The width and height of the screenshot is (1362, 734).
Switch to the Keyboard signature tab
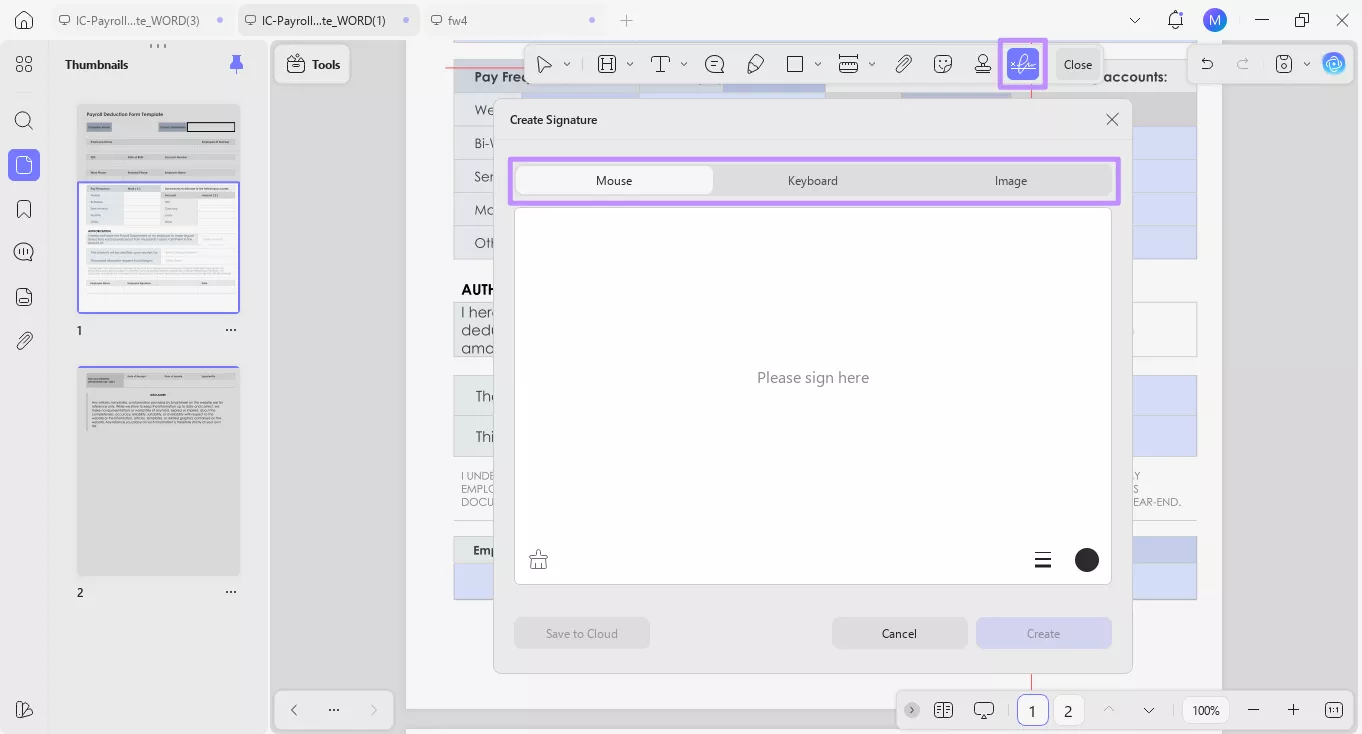(812, 180)
